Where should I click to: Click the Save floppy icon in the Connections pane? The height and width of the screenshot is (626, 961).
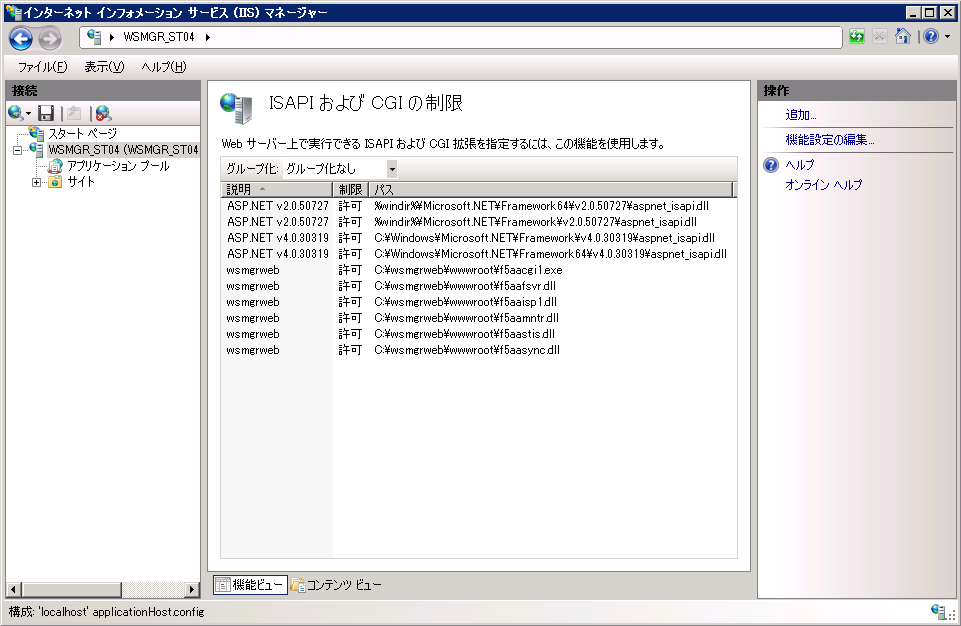point(46,113)
